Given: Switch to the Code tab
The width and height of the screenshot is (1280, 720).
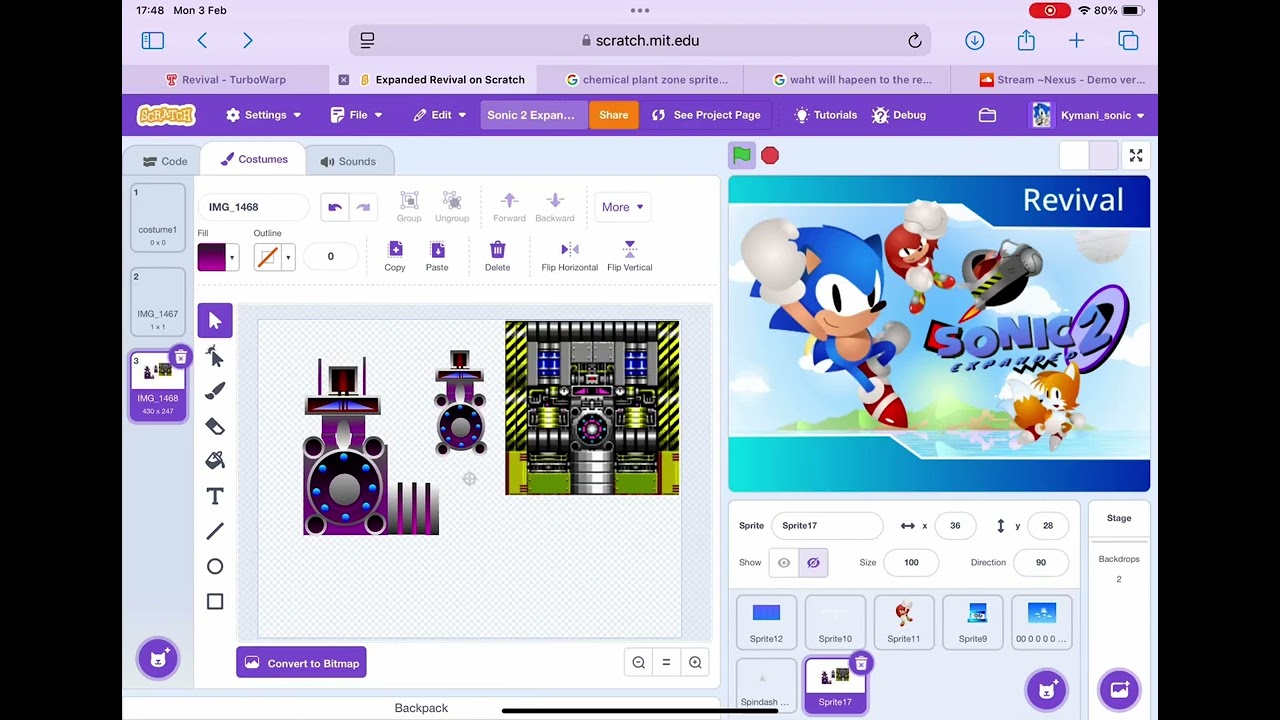Looking at the screenshot, I should [165, 161].
